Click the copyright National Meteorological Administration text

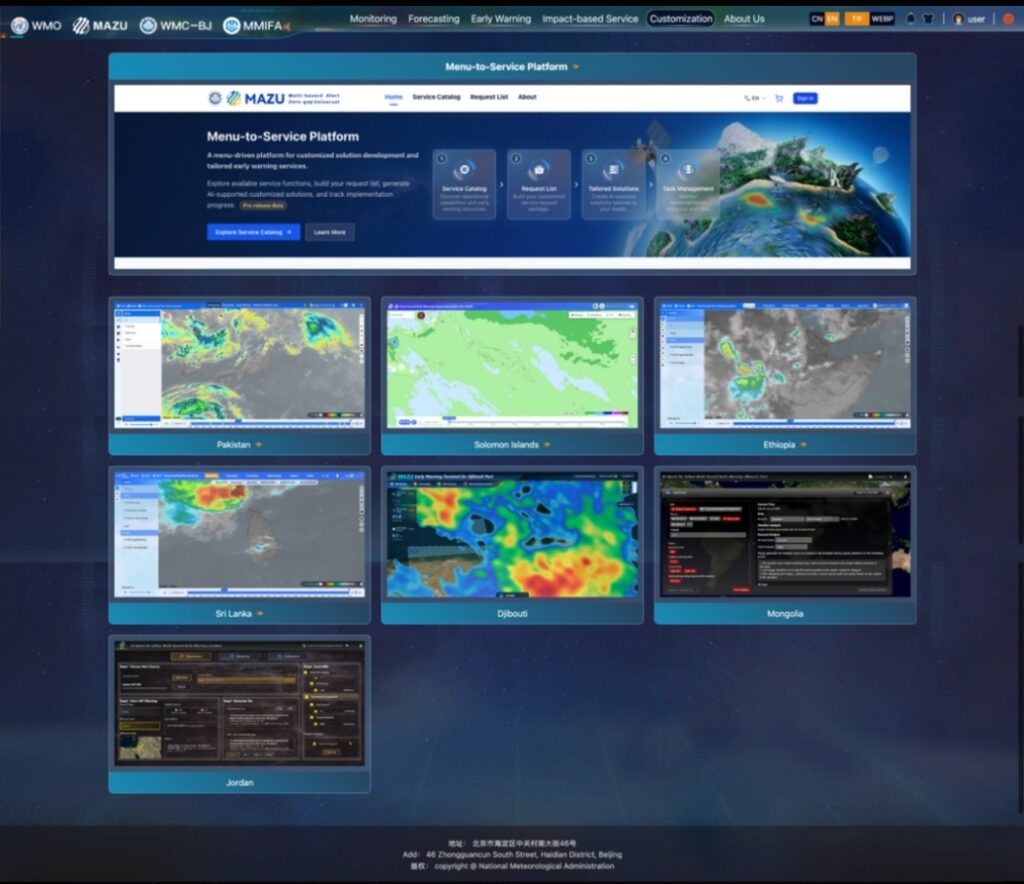(524, 866)
